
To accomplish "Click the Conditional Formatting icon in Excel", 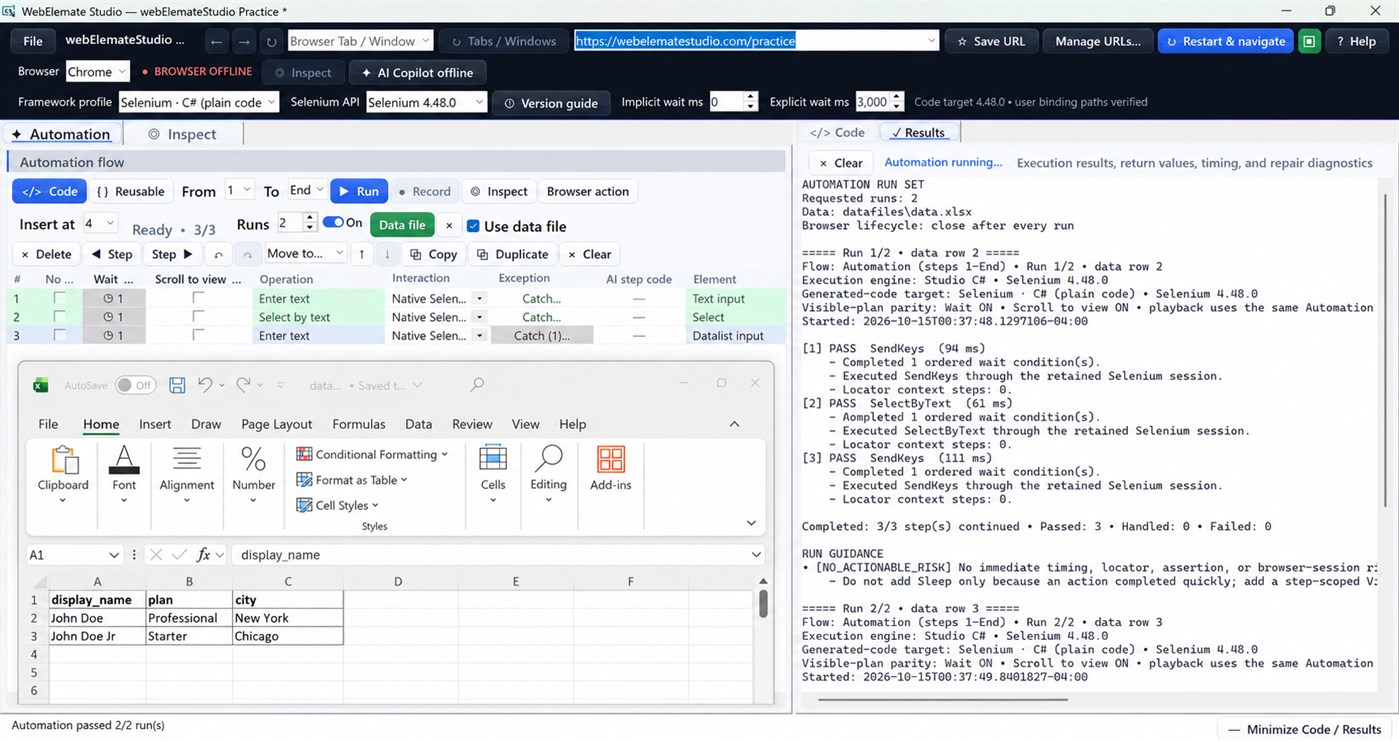I will click(305, 454).
